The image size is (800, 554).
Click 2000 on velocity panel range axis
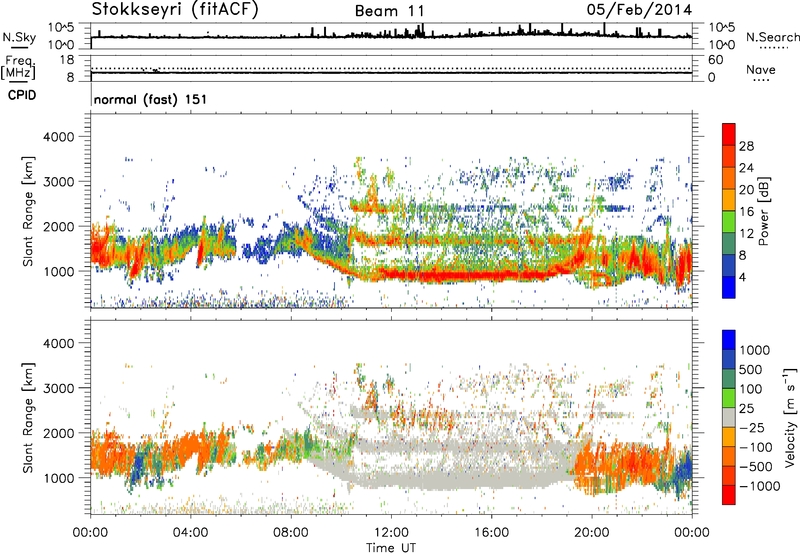click(58, 433)
